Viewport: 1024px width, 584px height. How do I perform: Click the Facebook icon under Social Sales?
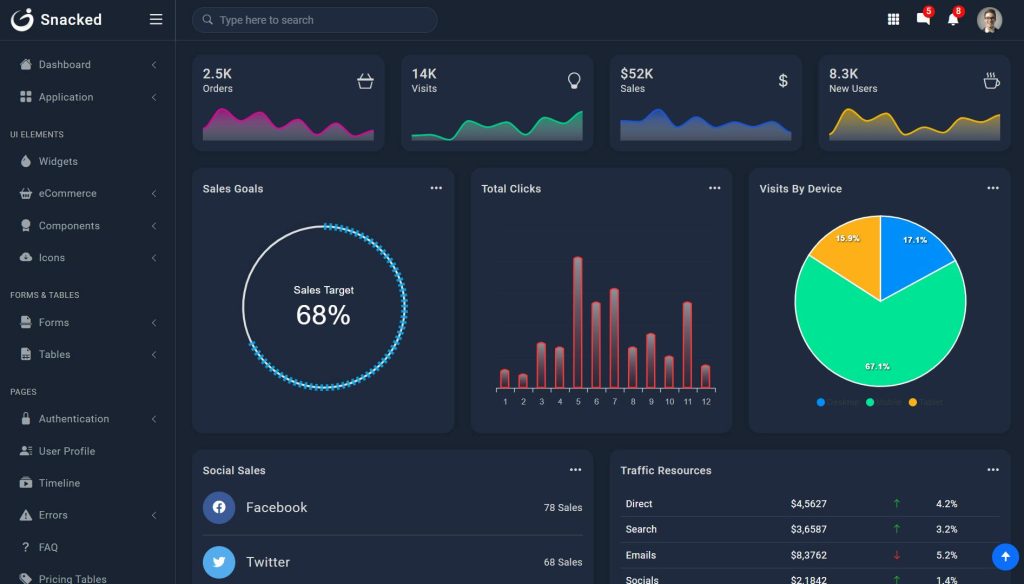[219, 508]
